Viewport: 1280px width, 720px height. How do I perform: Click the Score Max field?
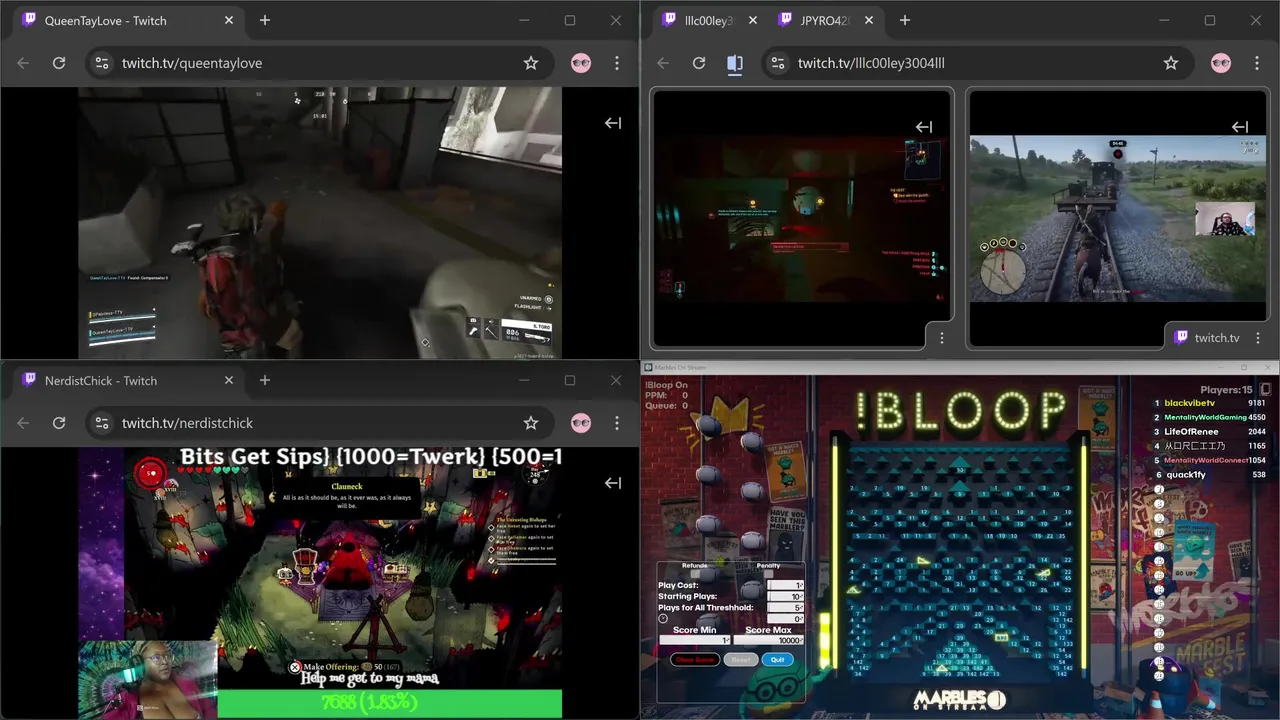(x=768, y=640)
